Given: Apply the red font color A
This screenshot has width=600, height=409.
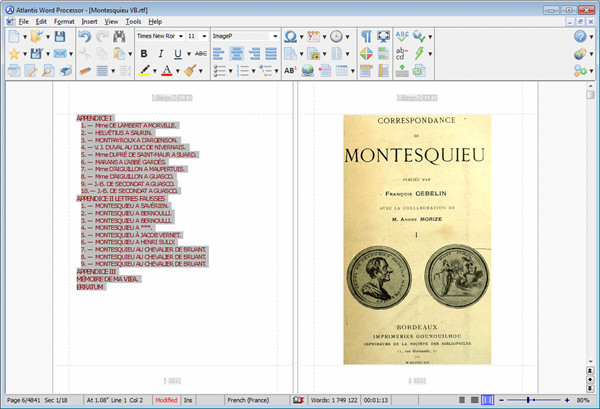Looking at the screenshot, I should pyautogui.click(x=166, y=70).
